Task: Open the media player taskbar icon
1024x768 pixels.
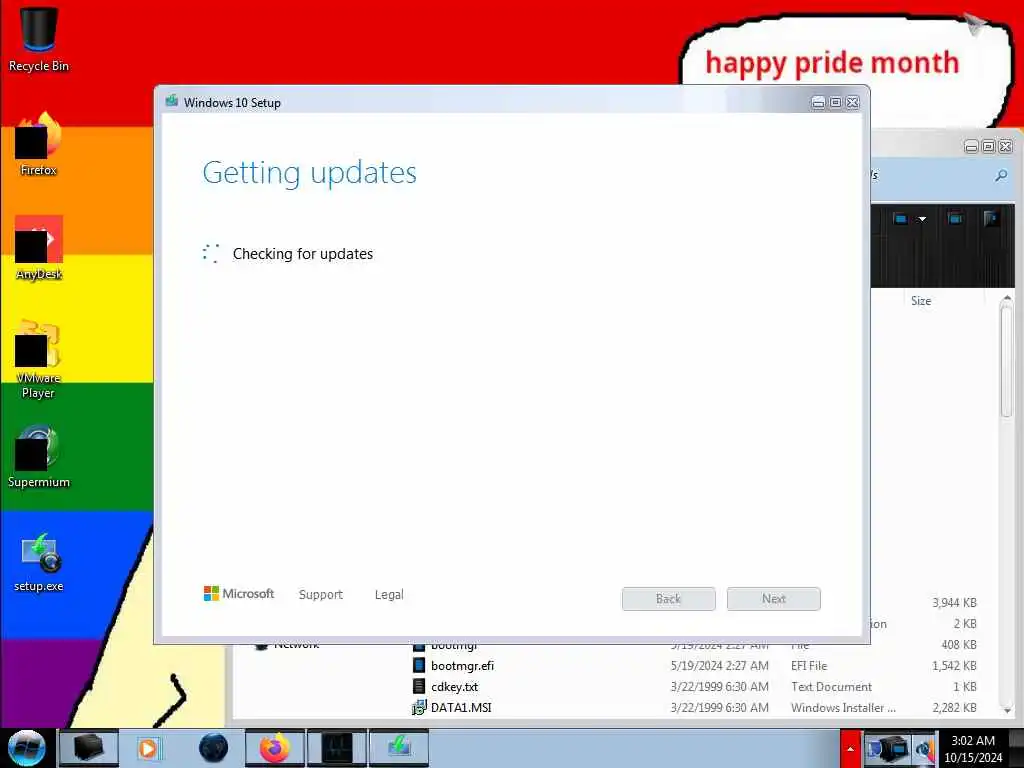Action: (x=149, y=748)
